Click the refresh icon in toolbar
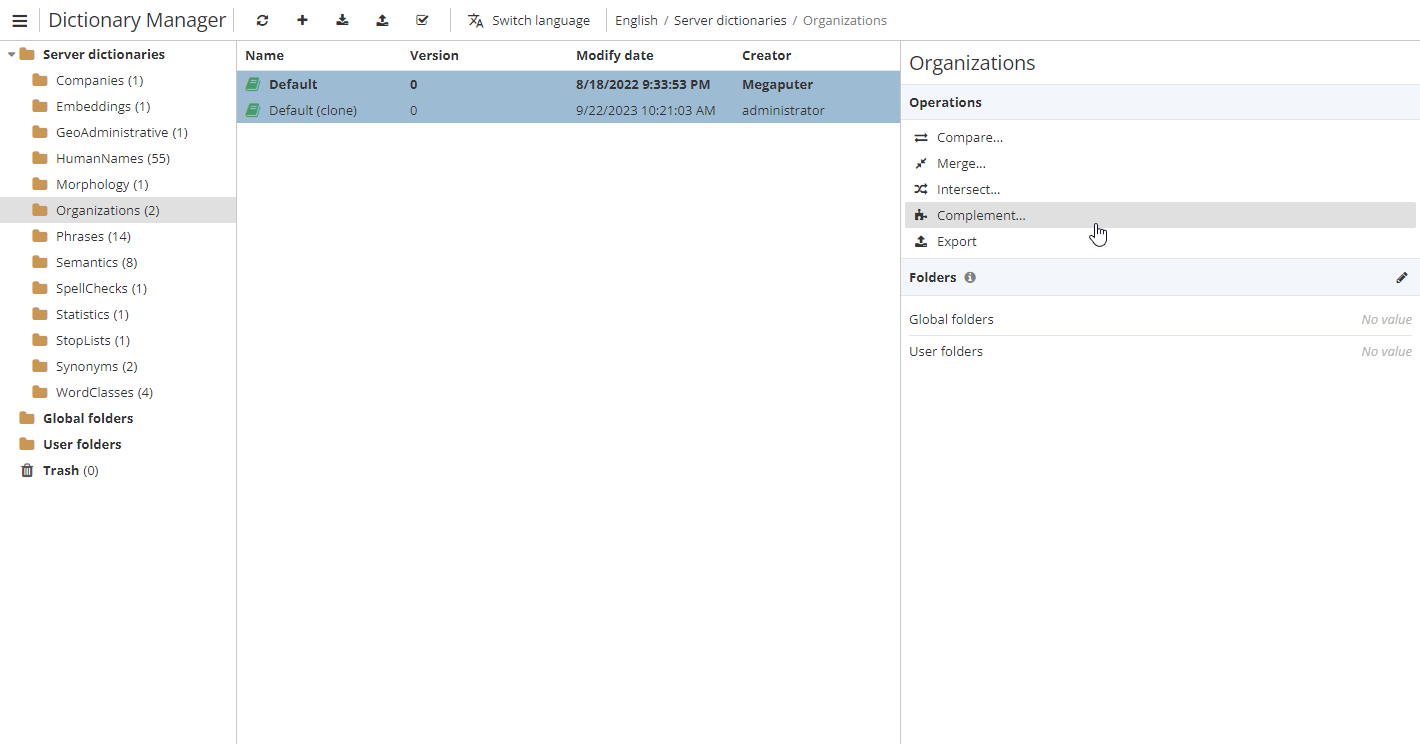Viewport: 1420px width, 744px height. [x=262, y=20]
